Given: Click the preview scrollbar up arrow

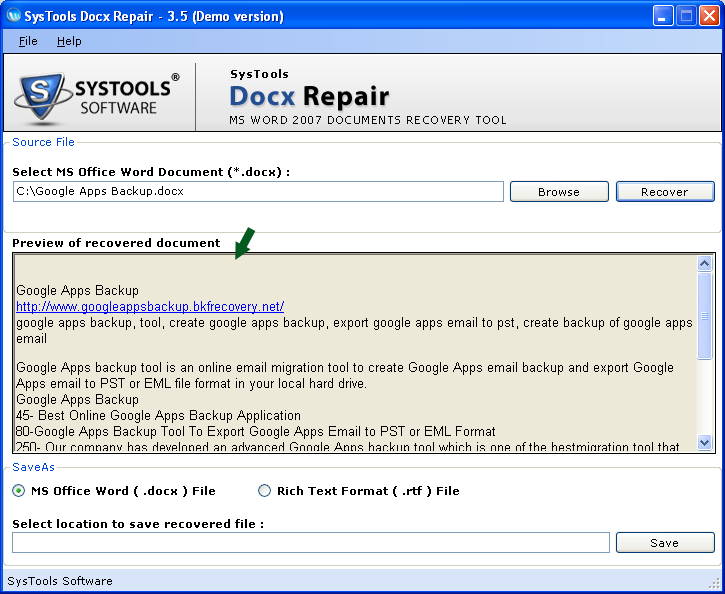Looking at the screenshot, I should pos(704,263).
